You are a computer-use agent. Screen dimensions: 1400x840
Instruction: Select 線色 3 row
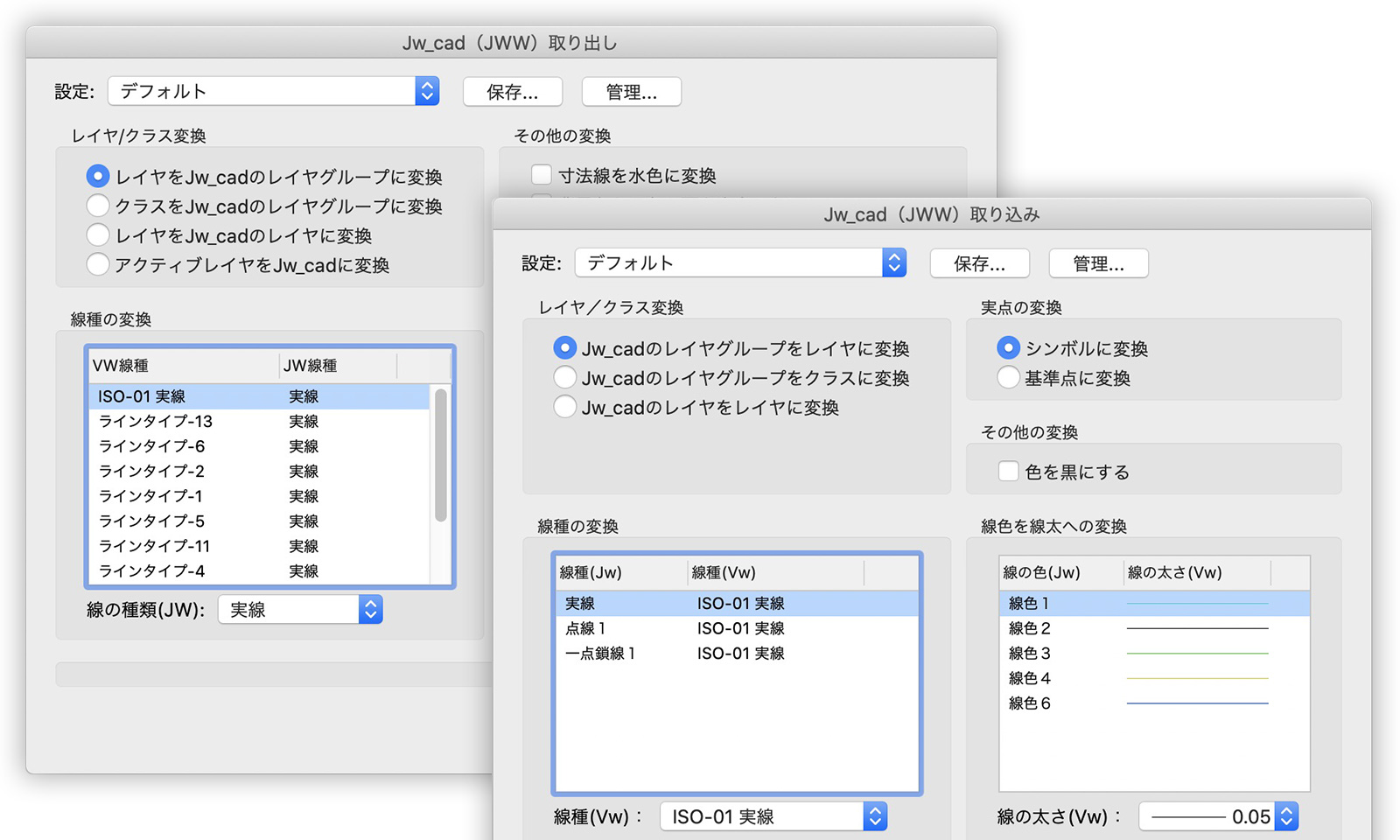[x=1154, y=653]
